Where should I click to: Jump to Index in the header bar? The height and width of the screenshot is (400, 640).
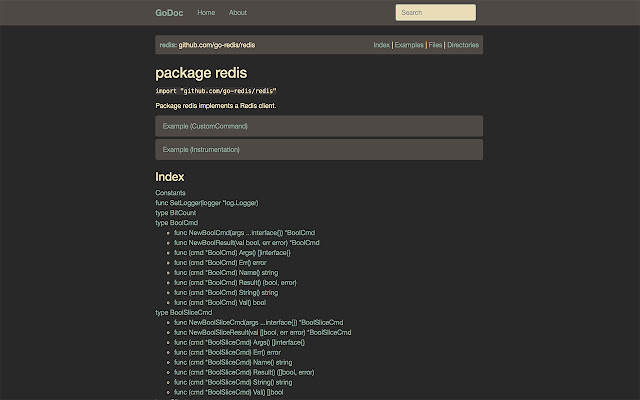pyautogui.click(x=382, y=45)
